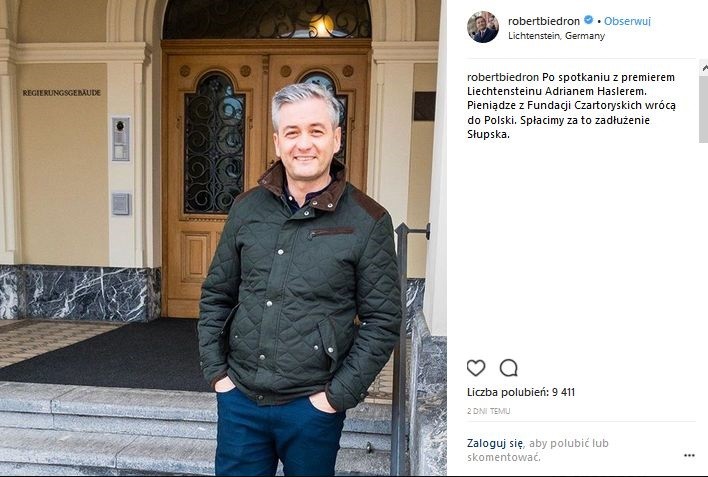Open comments via the speech bubble icon
This screenshot has width=708, height=477.
508,368
